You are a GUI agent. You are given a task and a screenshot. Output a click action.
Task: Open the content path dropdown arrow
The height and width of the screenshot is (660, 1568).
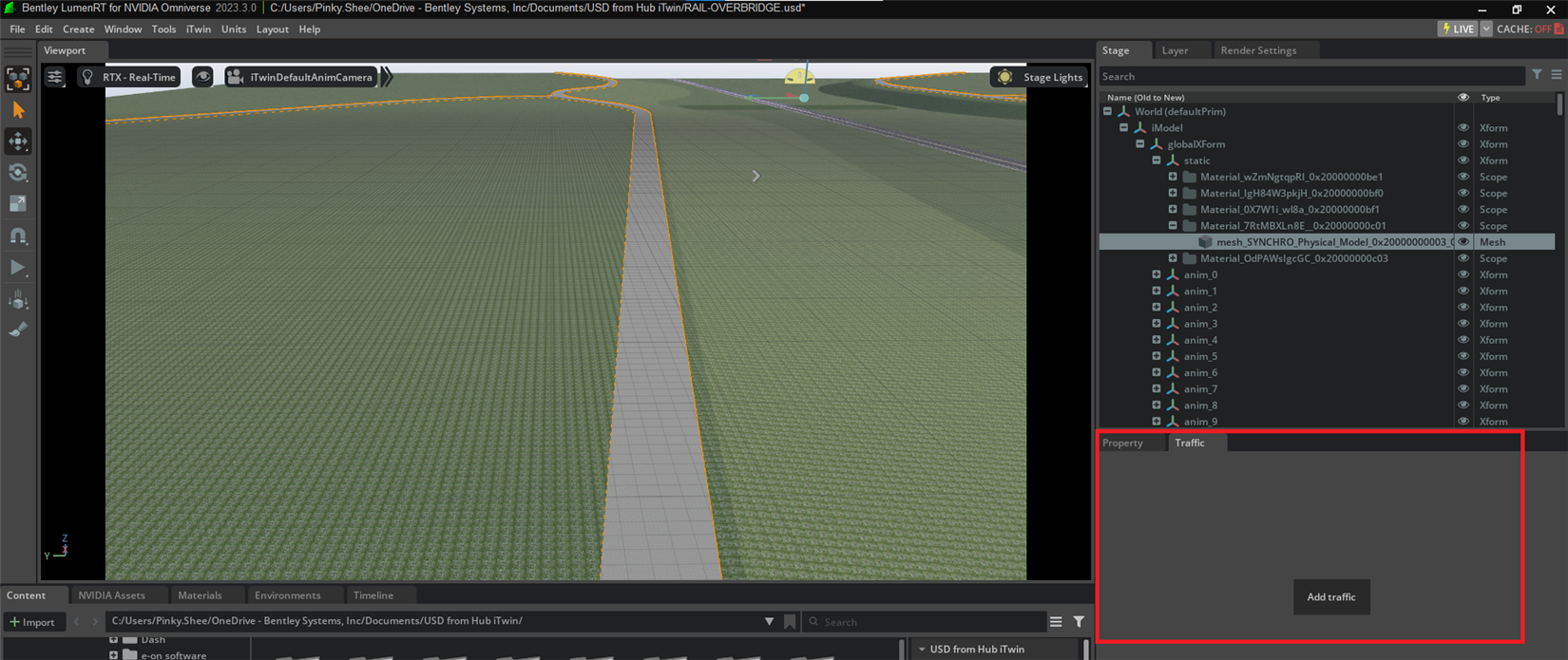(x=769, y=621)
